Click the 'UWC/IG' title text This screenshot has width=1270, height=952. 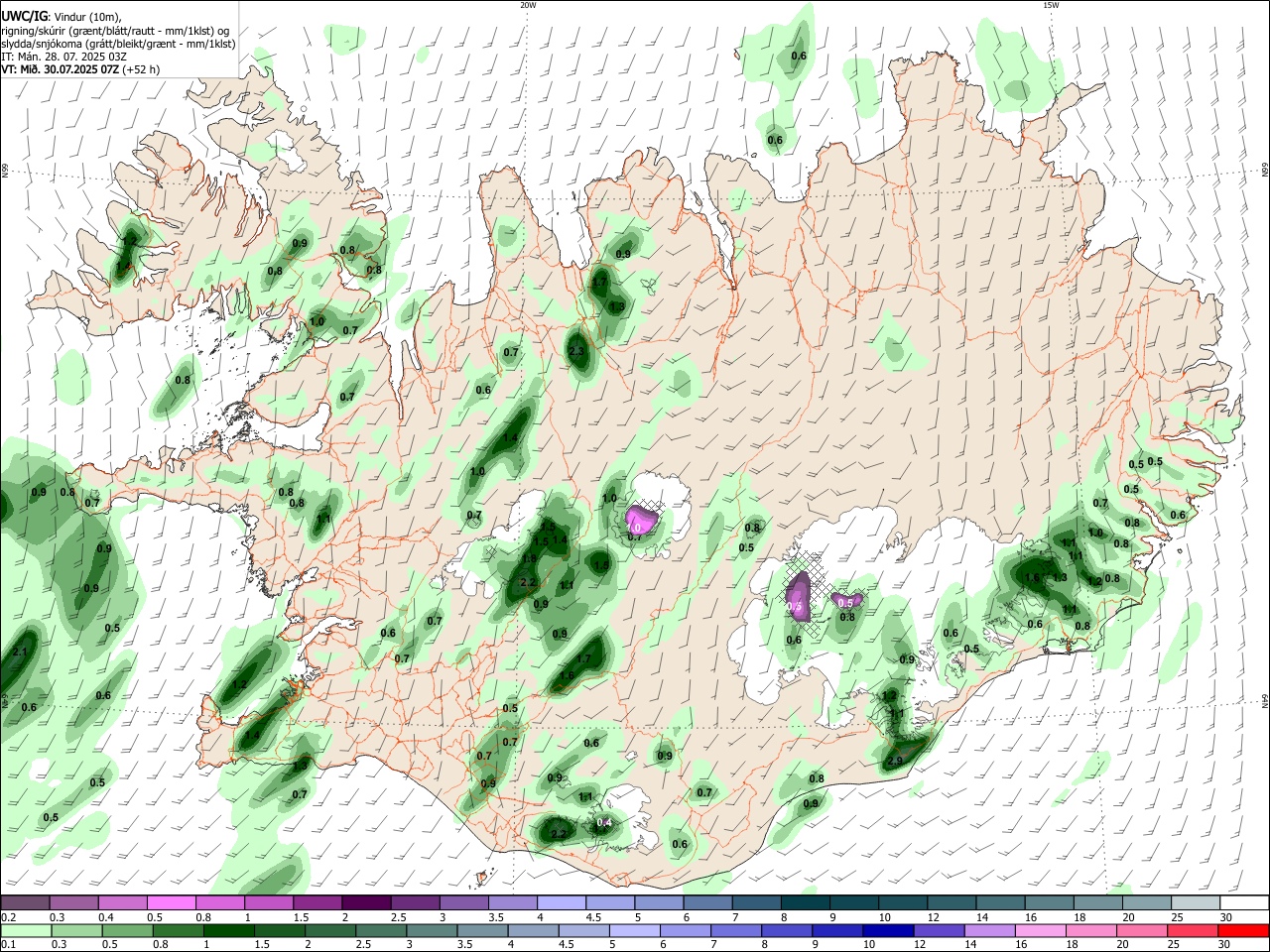(25, 15)
